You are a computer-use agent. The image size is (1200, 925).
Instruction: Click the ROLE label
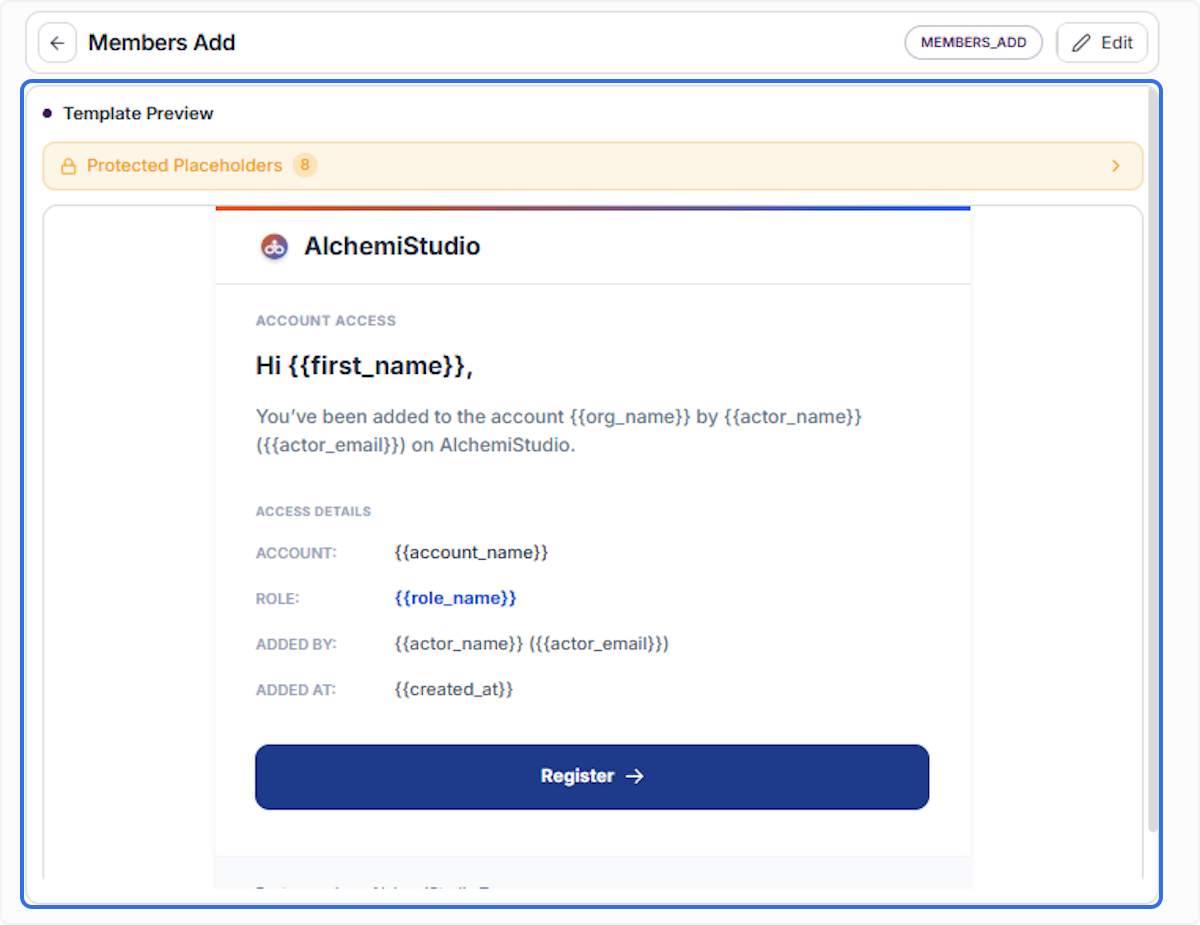click(277, 599)
